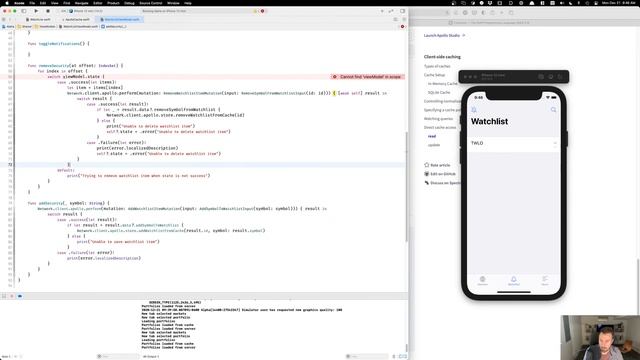
Task: Open the Product menu
Action: tap(113, 3)
